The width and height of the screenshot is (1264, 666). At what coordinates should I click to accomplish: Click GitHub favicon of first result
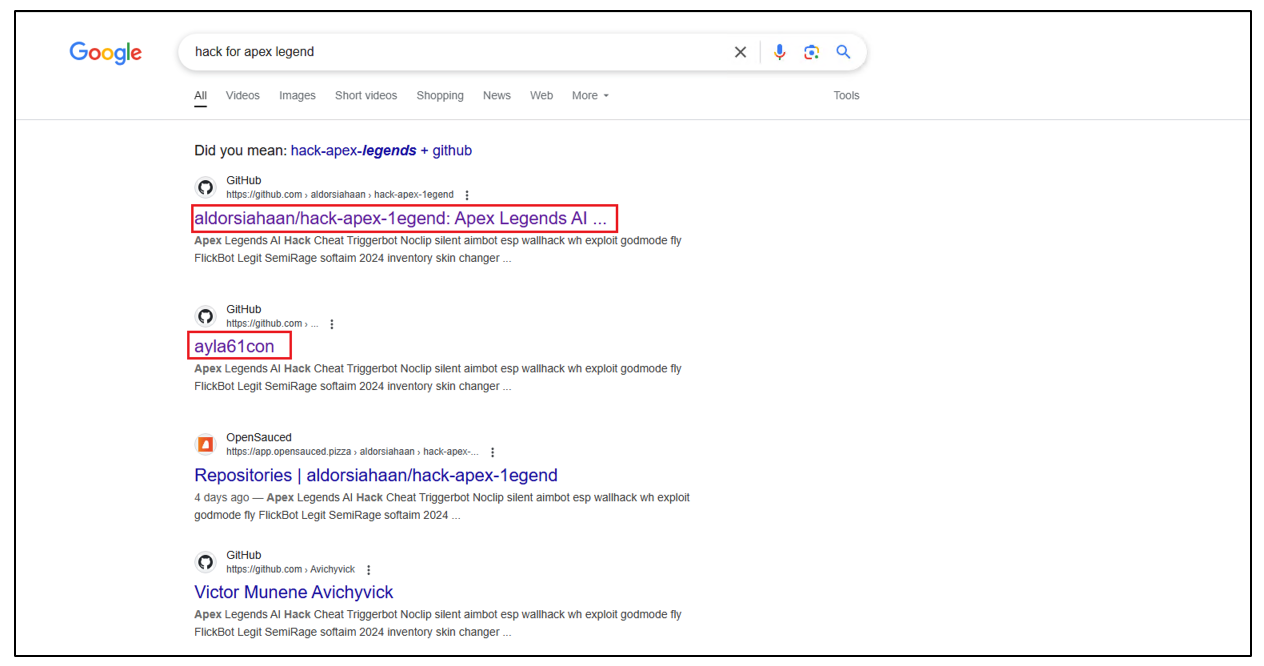point(205,187)
